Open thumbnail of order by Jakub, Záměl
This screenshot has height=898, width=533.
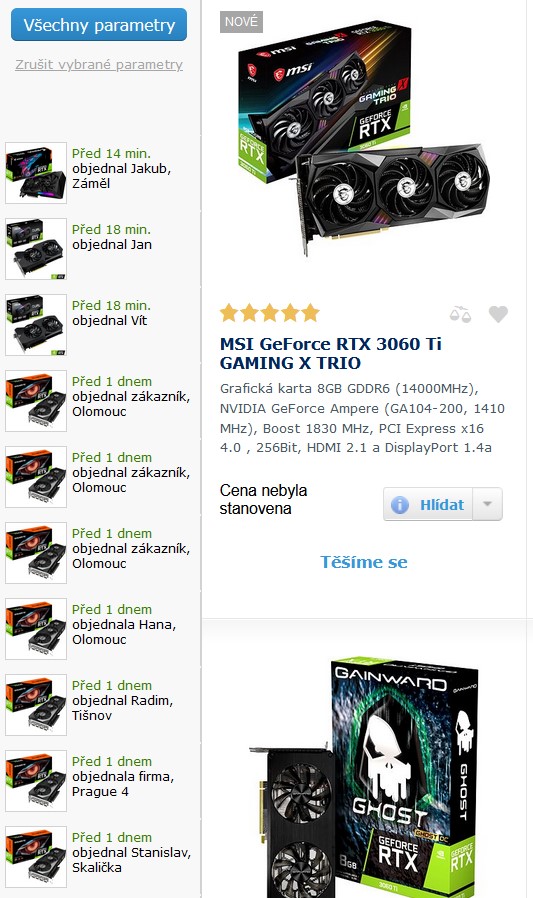(36, 173)
